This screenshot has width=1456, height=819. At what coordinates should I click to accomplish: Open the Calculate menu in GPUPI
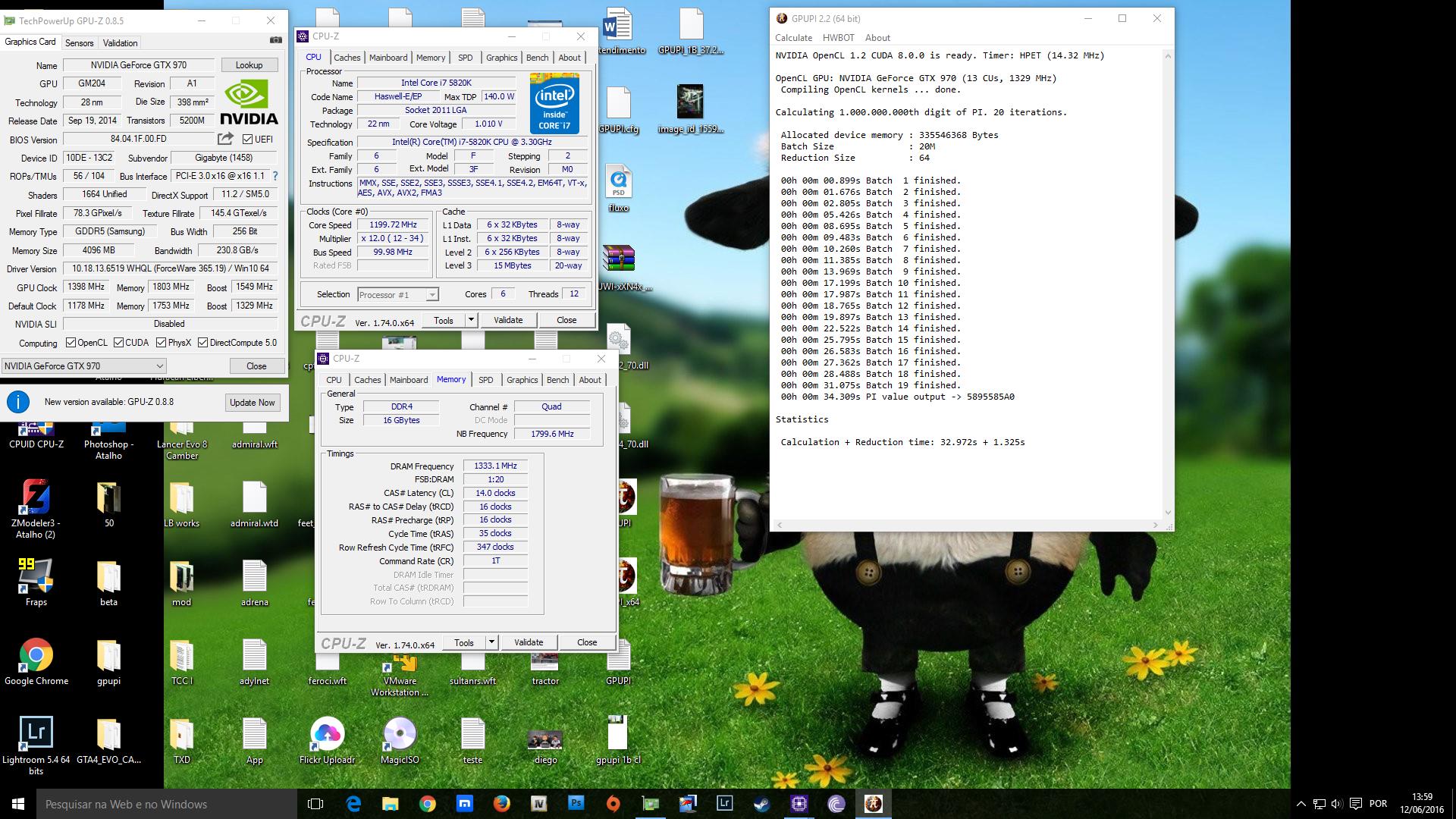793,38
